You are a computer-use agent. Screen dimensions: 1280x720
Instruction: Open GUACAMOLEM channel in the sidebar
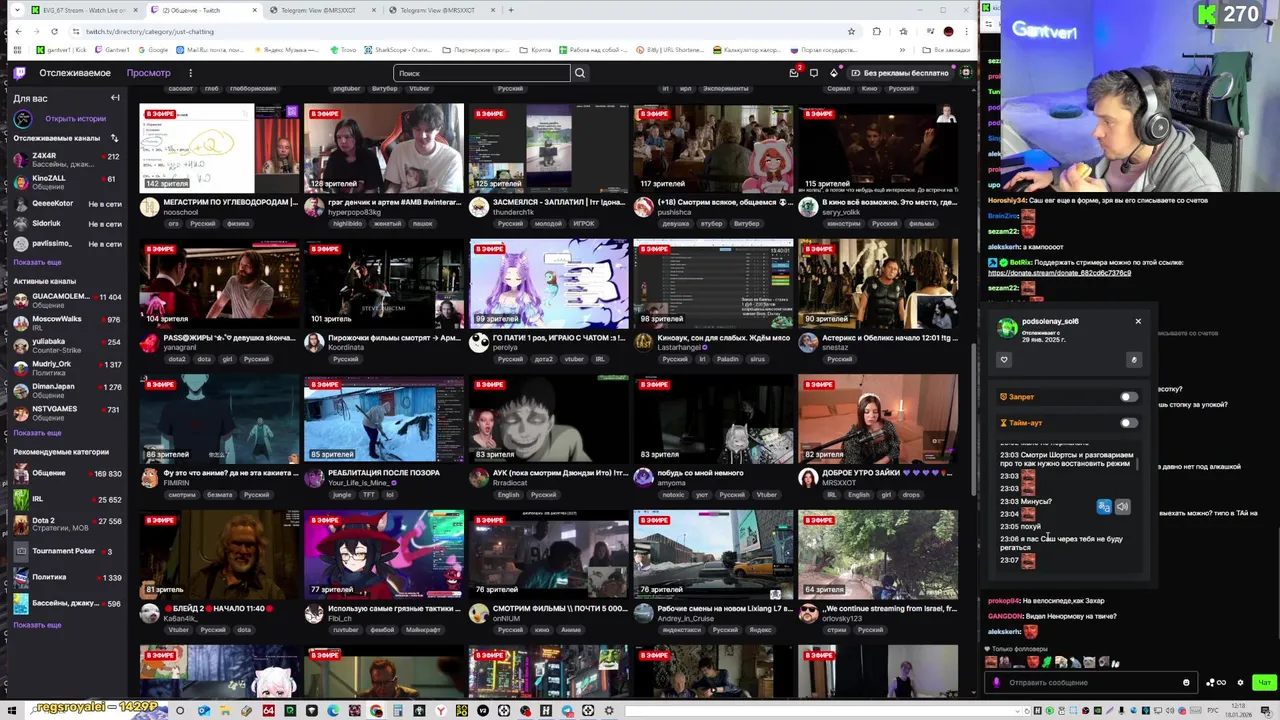68,300
